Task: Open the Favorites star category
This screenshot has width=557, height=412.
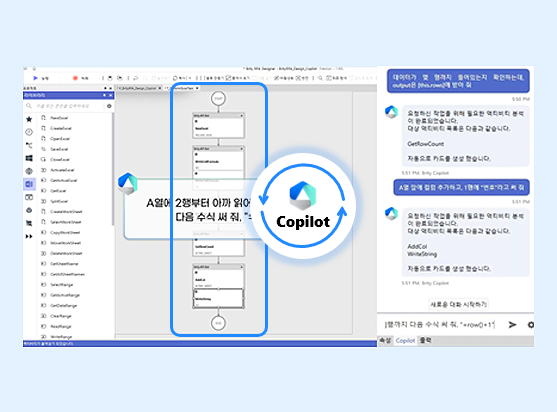Action: click(29, 119)
